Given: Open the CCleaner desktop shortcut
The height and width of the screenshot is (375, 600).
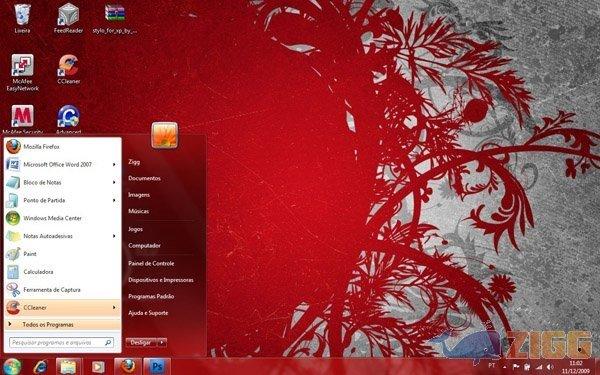Looking at the screenshot, I should (68, 70).
